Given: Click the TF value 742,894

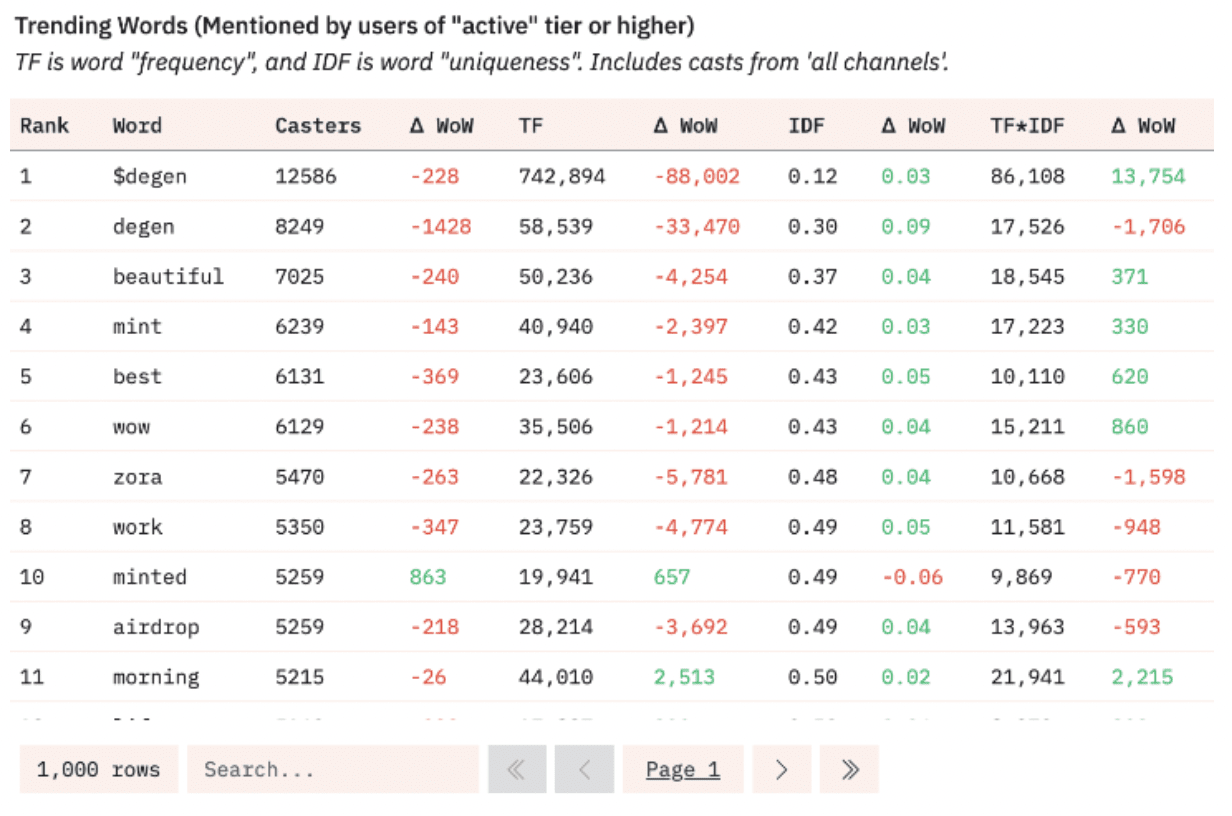Looking at the screenshot, I should click(562, 177).
